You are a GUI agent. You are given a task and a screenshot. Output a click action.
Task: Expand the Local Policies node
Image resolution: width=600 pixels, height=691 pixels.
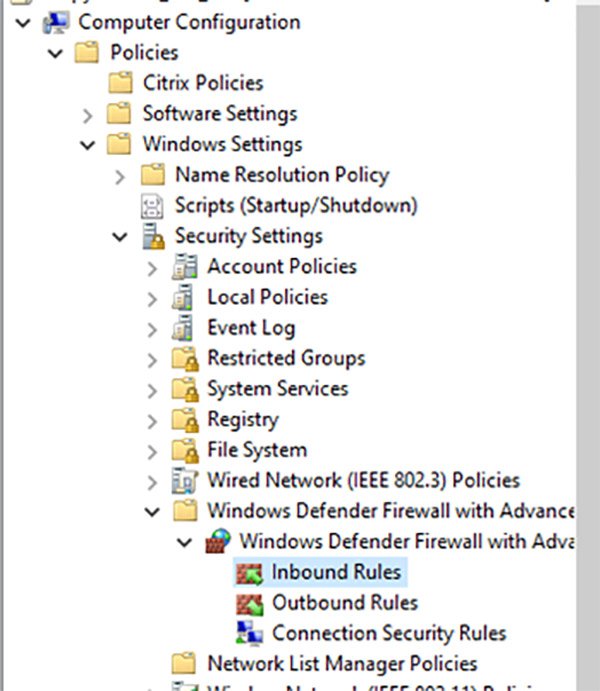click(152, 298)
